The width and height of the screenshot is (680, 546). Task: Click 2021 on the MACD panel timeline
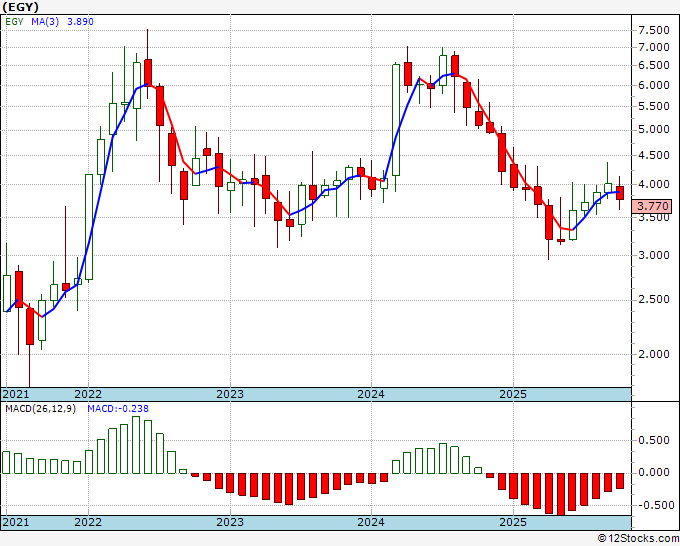pyautogui.click(x=16, y=523)
